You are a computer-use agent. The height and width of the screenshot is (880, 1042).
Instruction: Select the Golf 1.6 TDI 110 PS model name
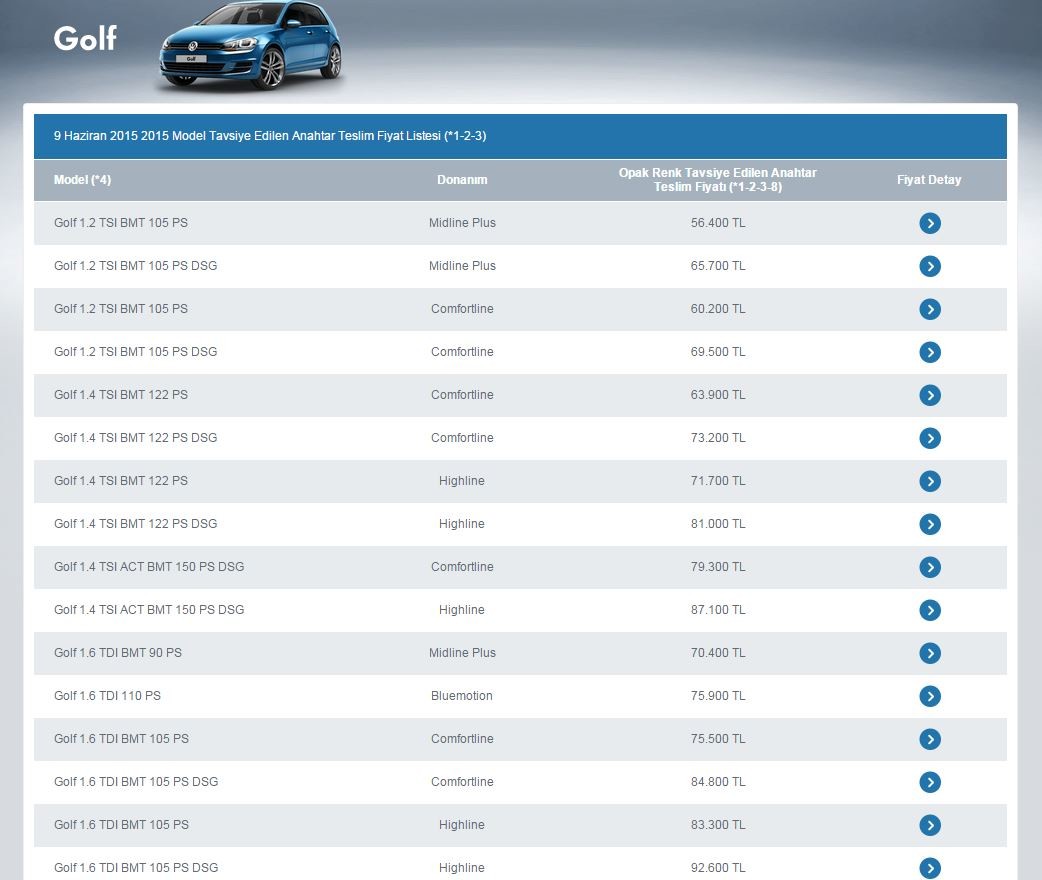pyautogui.click(x=107, y=696)
